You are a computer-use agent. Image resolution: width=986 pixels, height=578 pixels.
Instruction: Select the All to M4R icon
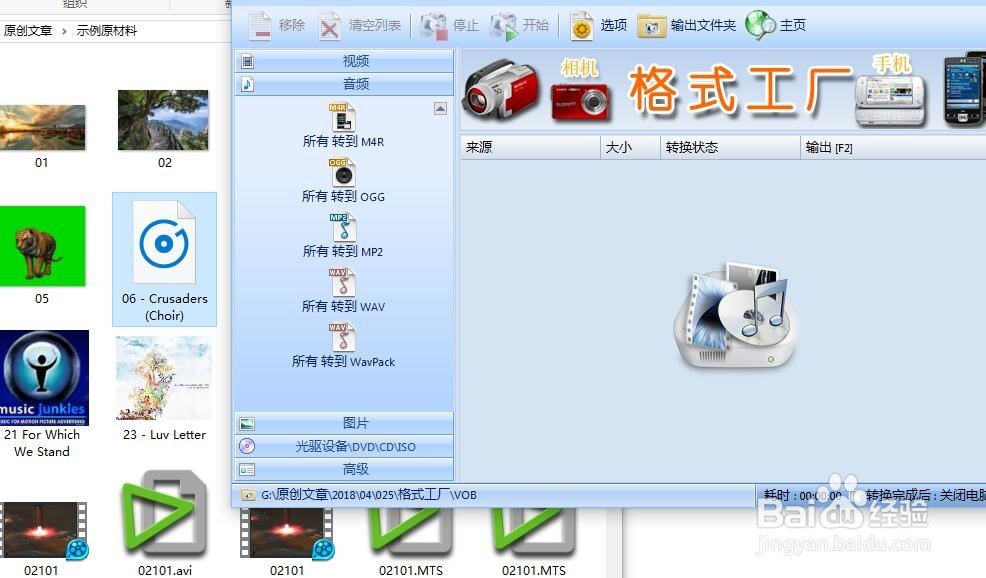[343, 117]
